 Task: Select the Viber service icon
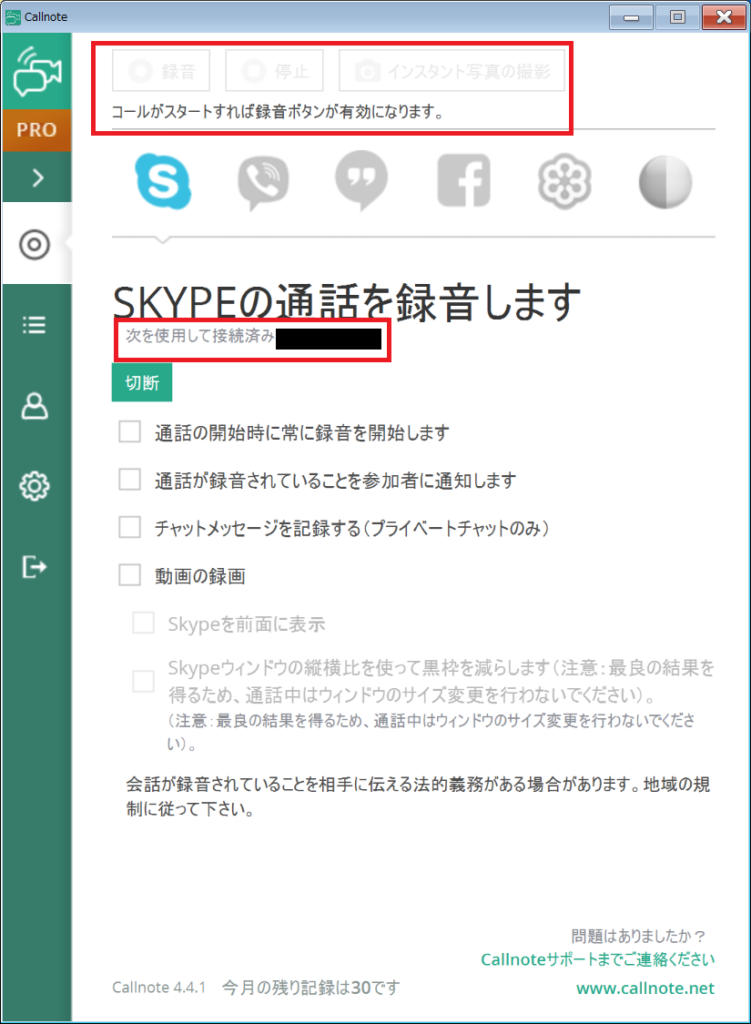[x=263, y=182]
